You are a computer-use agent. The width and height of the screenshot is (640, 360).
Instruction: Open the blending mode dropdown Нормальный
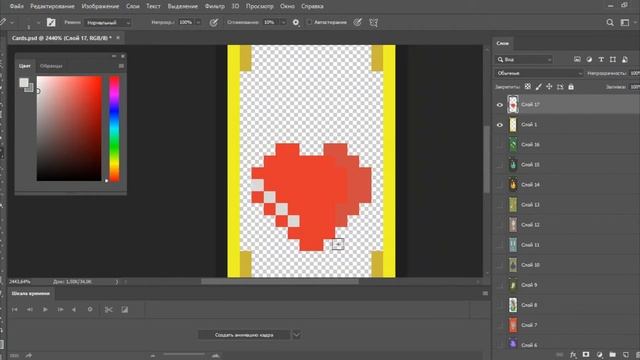click(x=108, y=22)
